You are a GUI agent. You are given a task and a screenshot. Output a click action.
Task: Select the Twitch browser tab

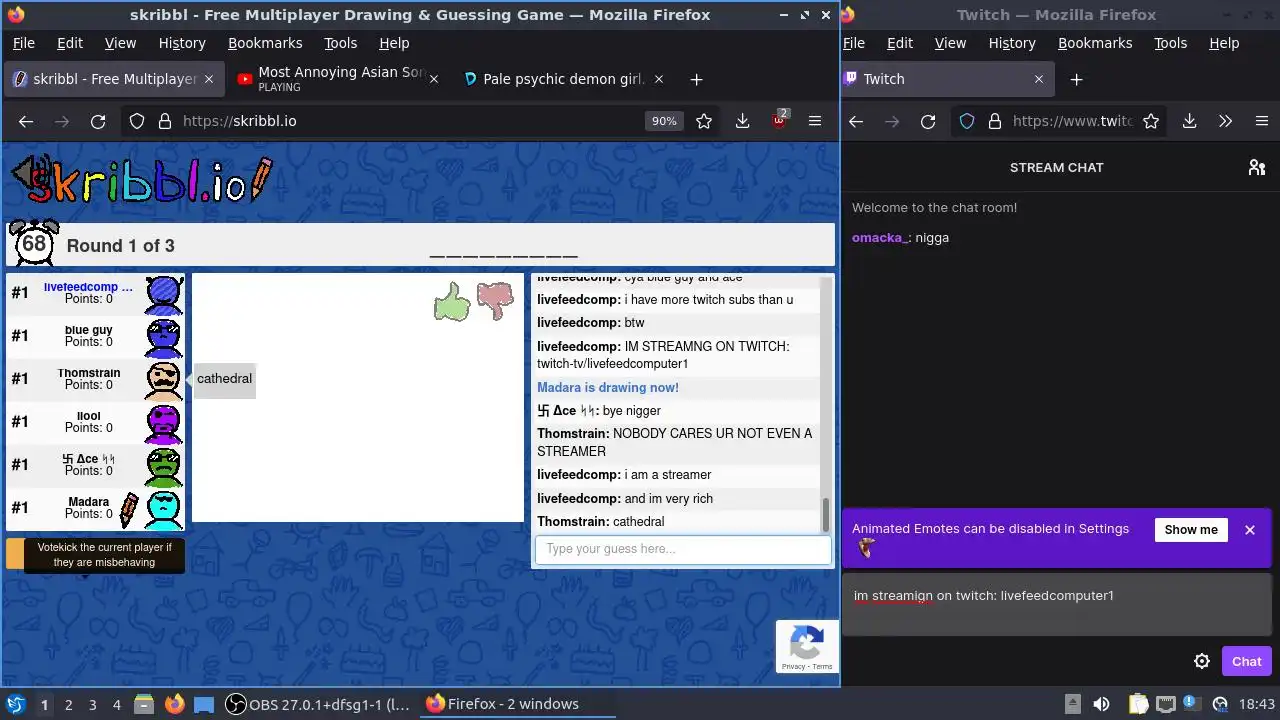[945, 79]
